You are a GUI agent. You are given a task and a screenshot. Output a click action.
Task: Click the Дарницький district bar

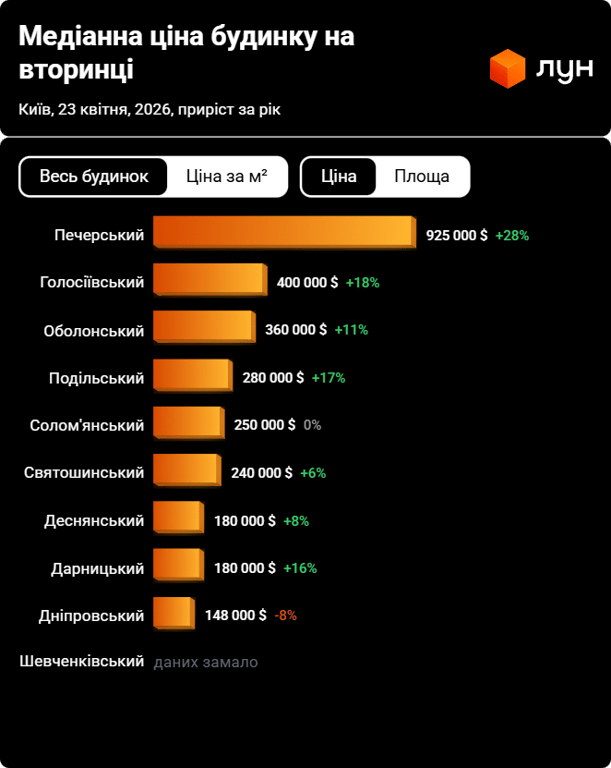click(178, 568)
